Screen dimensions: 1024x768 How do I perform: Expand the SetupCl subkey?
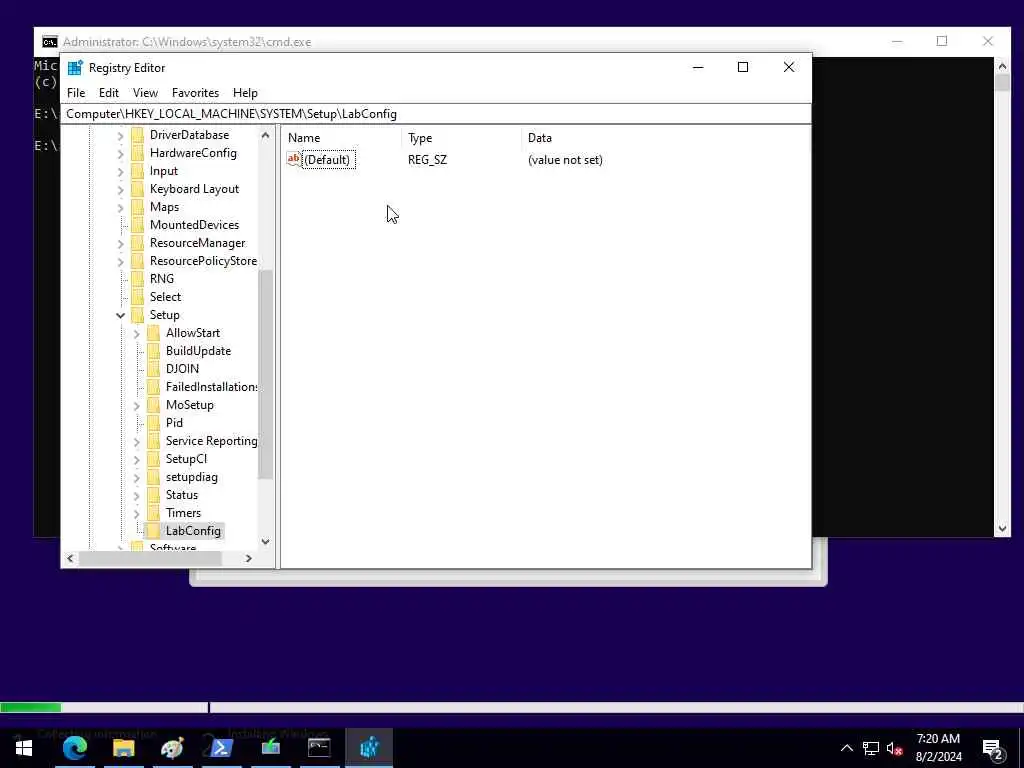[136, 460]
